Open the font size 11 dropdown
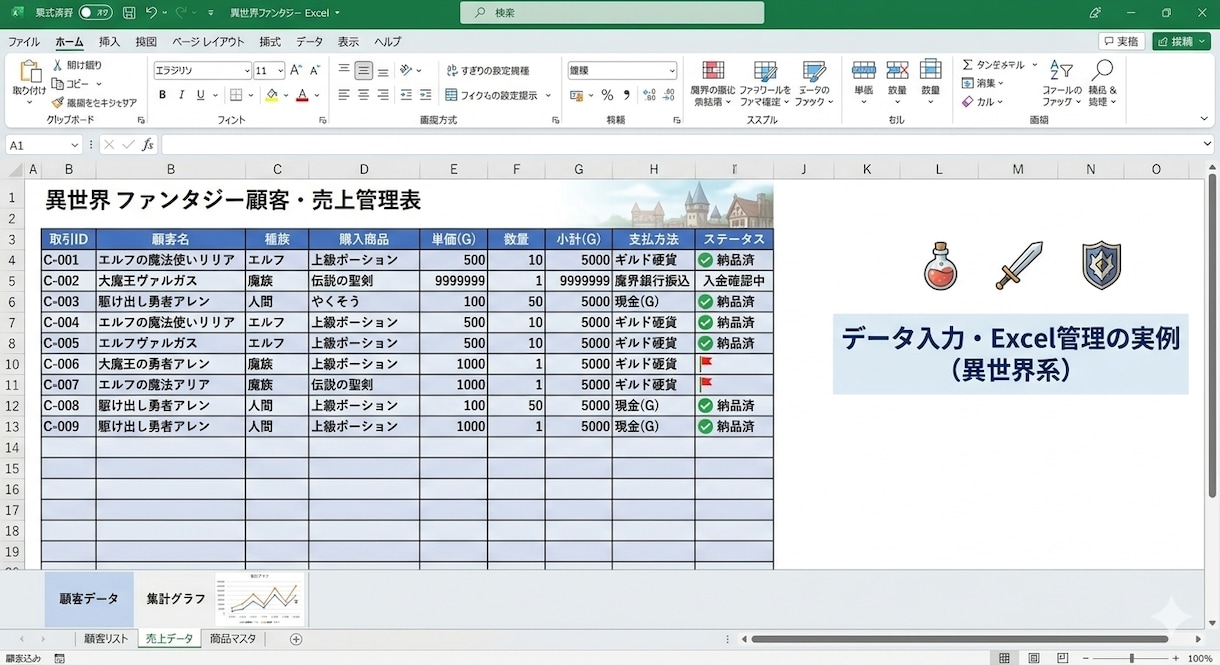 269,71
